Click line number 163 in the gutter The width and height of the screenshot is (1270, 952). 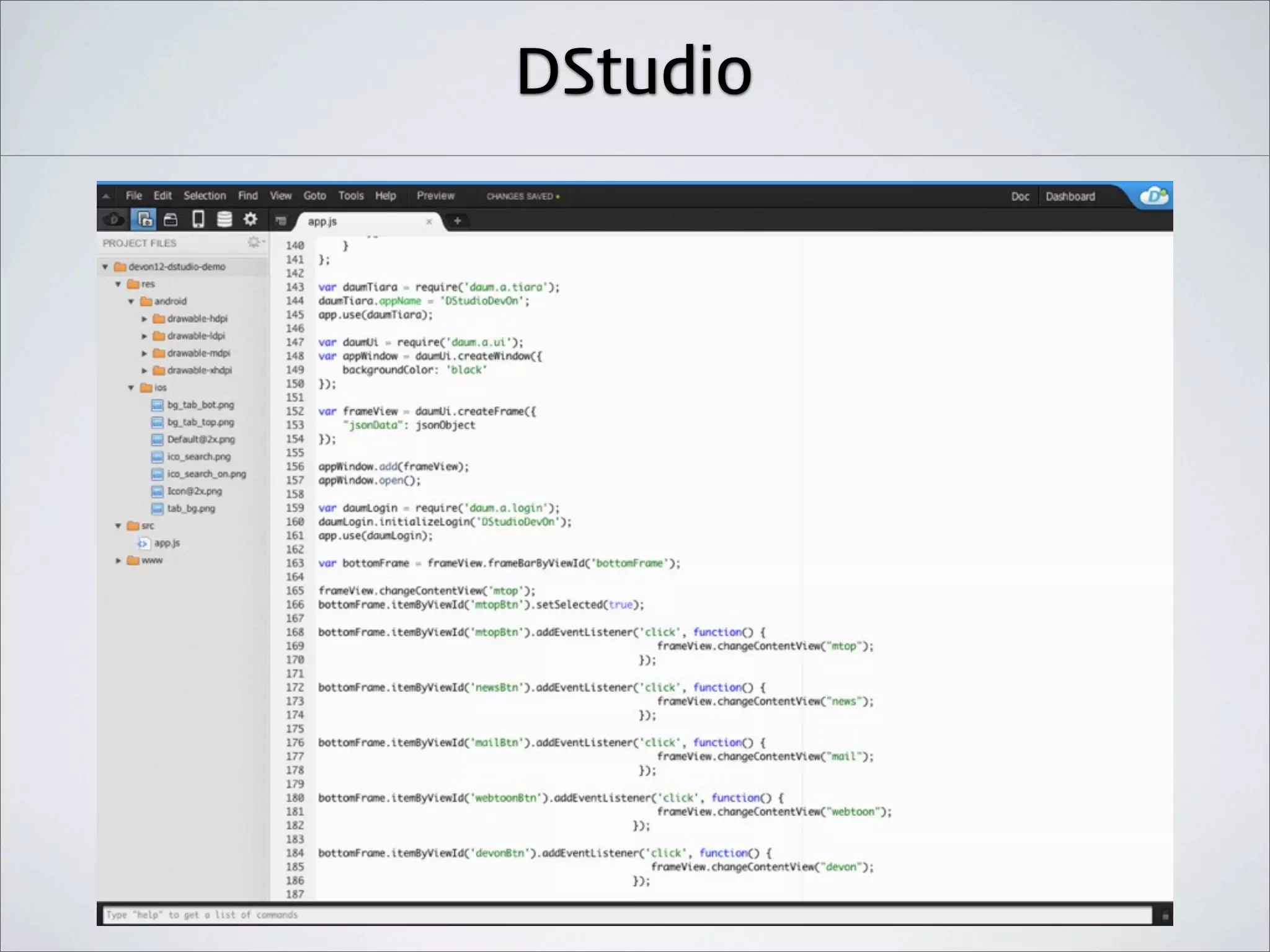tap(295, 563)
